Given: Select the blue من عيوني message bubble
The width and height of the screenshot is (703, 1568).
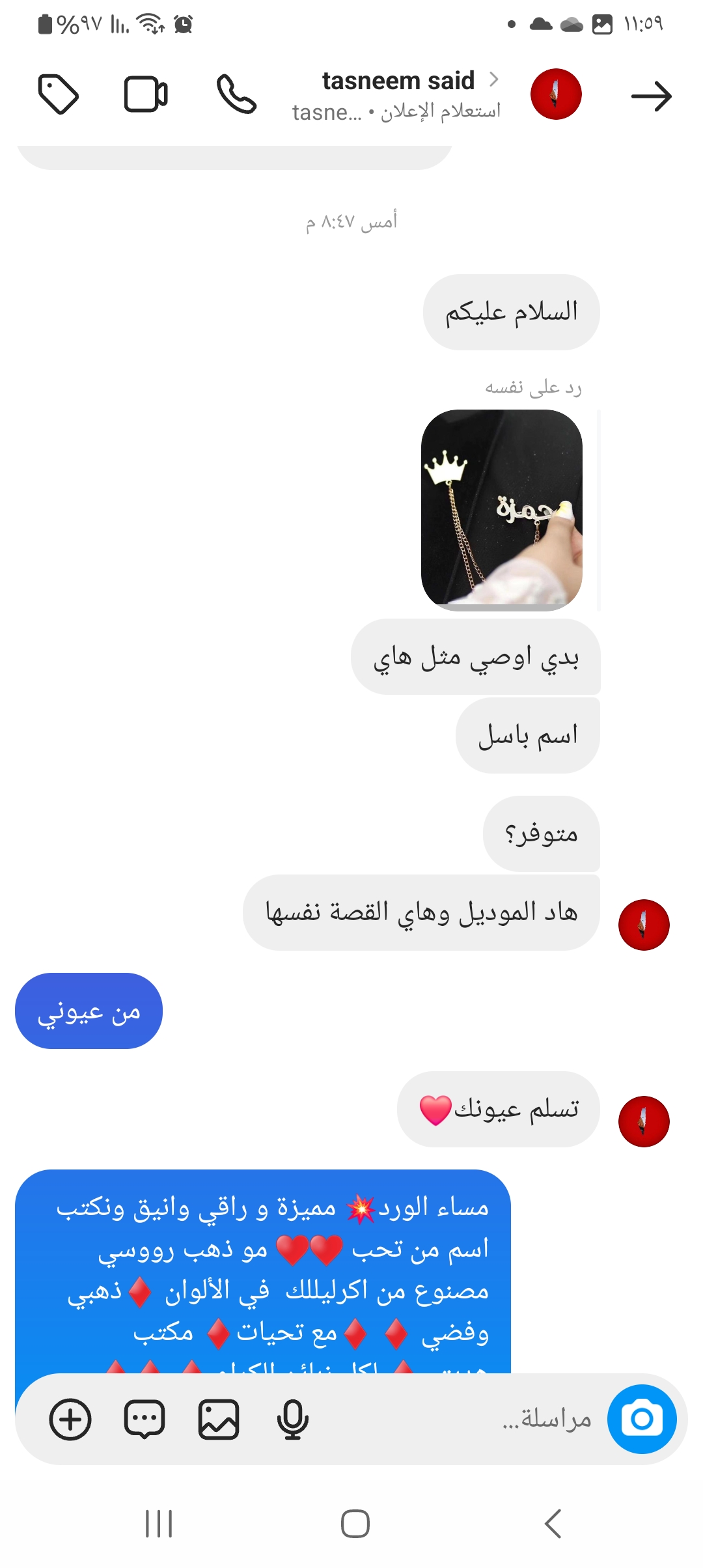Looking at the screenshot, I should click(89, 1011).
